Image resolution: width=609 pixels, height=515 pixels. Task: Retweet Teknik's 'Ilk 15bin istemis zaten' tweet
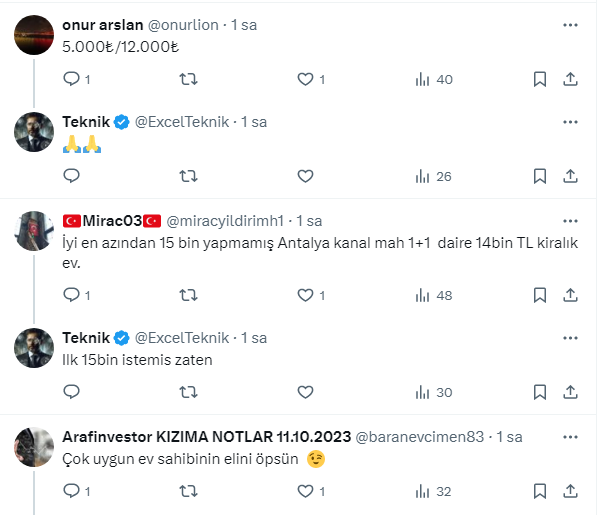pyautogui.click(x=187, y=392)
